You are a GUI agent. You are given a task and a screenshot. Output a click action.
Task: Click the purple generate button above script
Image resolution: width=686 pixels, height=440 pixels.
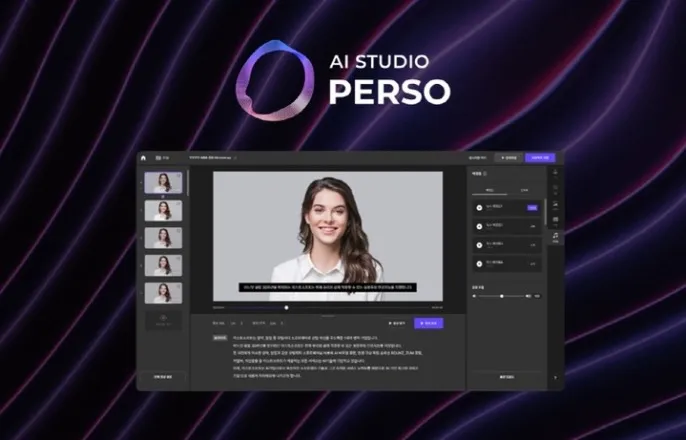pos(429,323)
